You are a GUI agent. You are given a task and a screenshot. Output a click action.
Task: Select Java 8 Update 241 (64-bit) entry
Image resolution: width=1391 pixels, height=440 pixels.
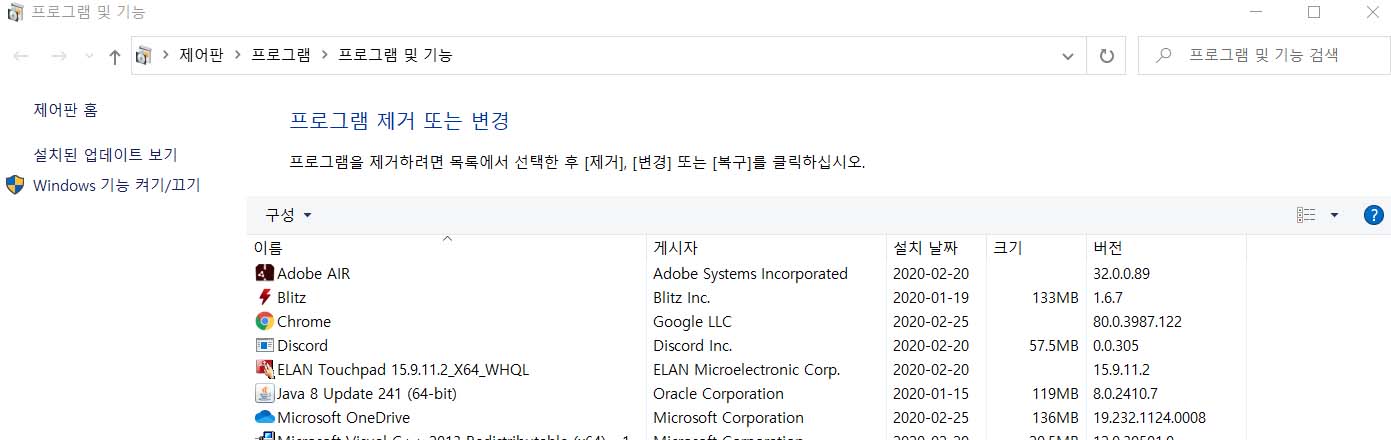367,393
